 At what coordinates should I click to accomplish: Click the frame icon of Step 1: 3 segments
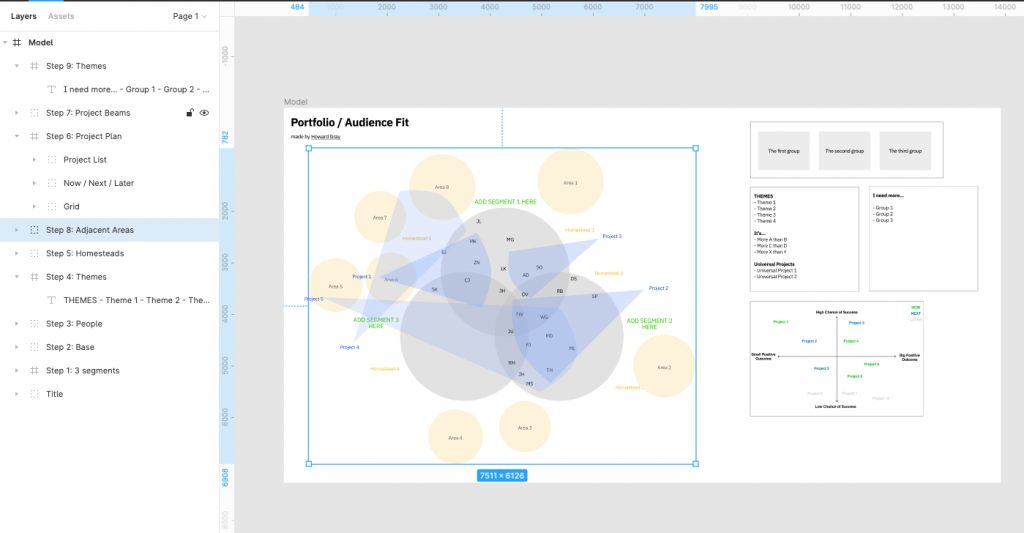(35, 370)
